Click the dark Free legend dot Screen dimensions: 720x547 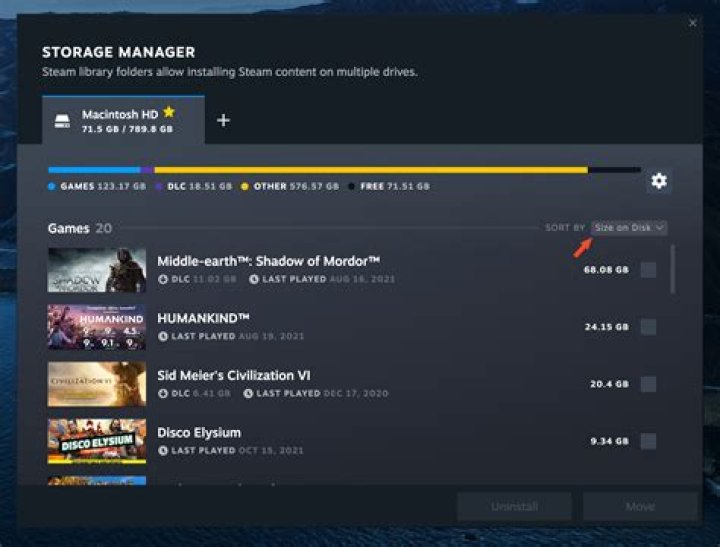[x=351, y=186]
